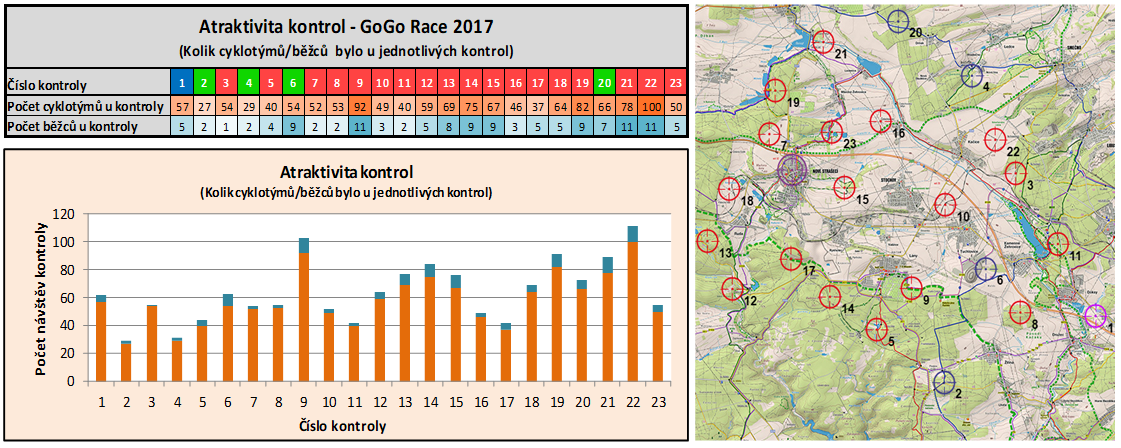Click red control marker 11 on the map
The height and width of the screenshot is (448, 1121).
[1058, 244]
